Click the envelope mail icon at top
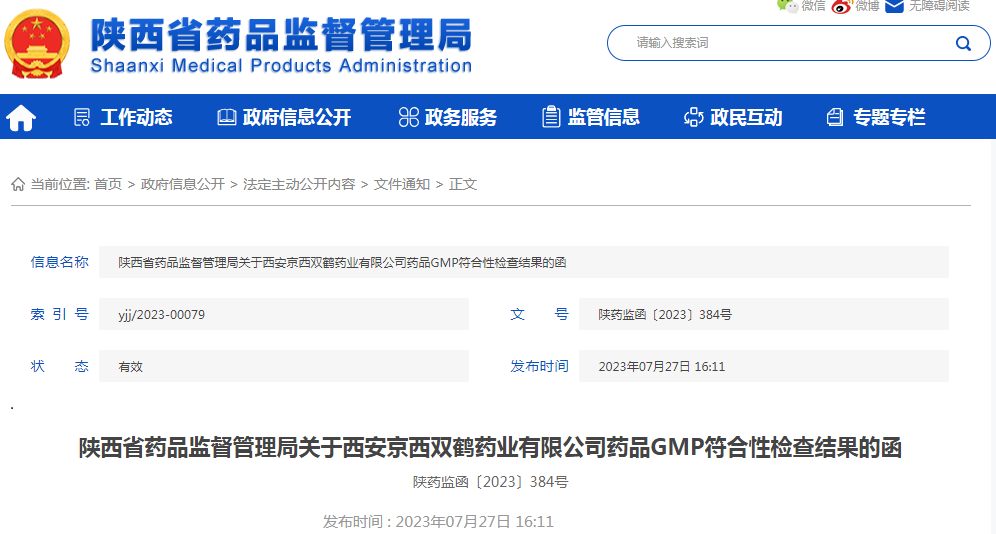This screenshot has height=534, width=996. (x=894, y=6)
